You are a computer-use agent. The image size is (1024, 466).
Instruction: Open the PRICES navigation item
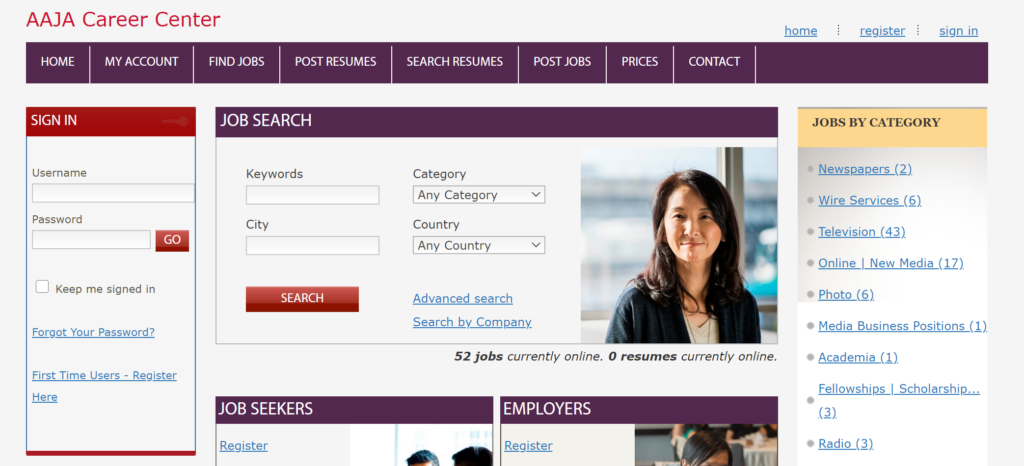point(639,62)
